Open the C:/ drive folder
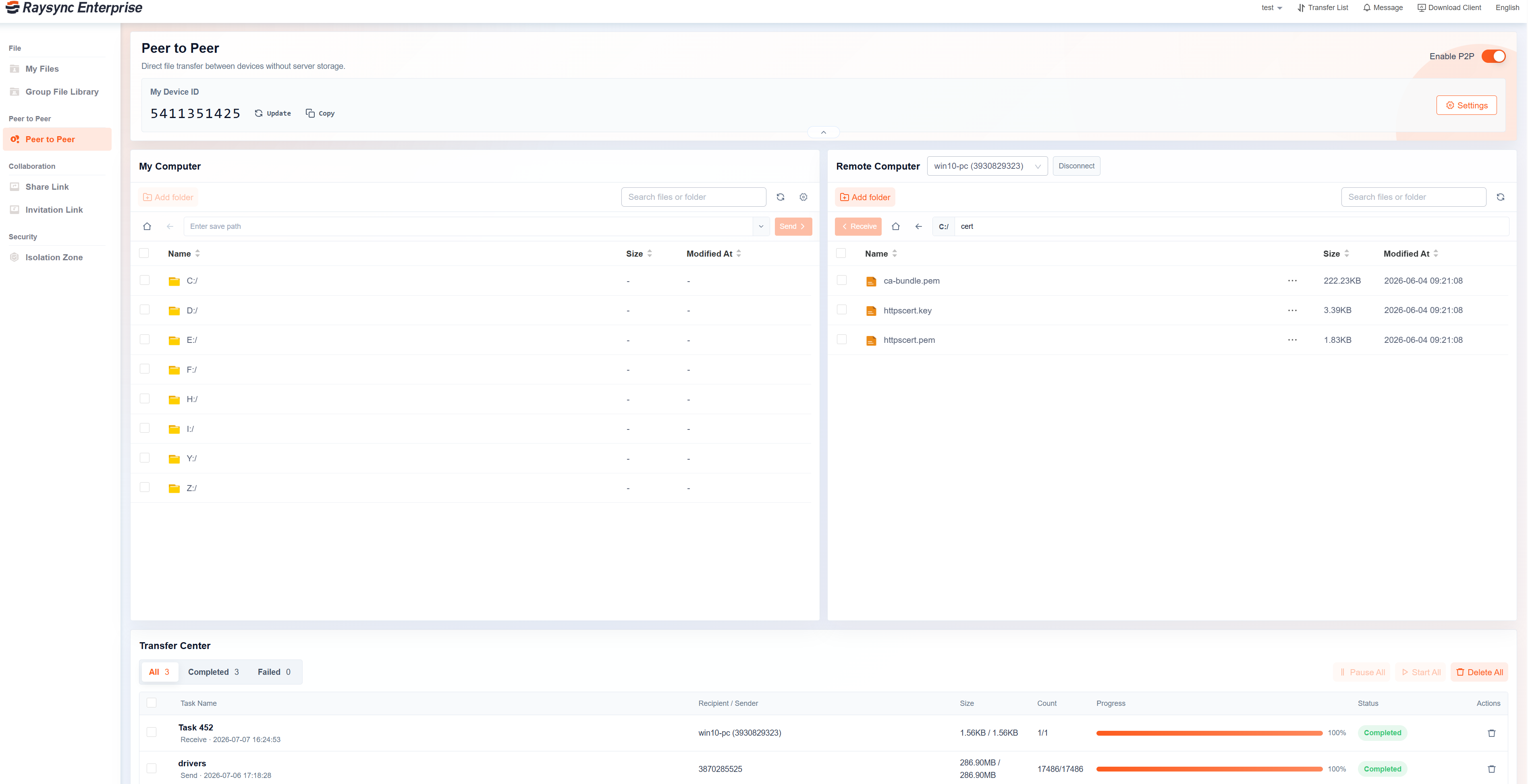1528x784 pixels. coord(191,280)
